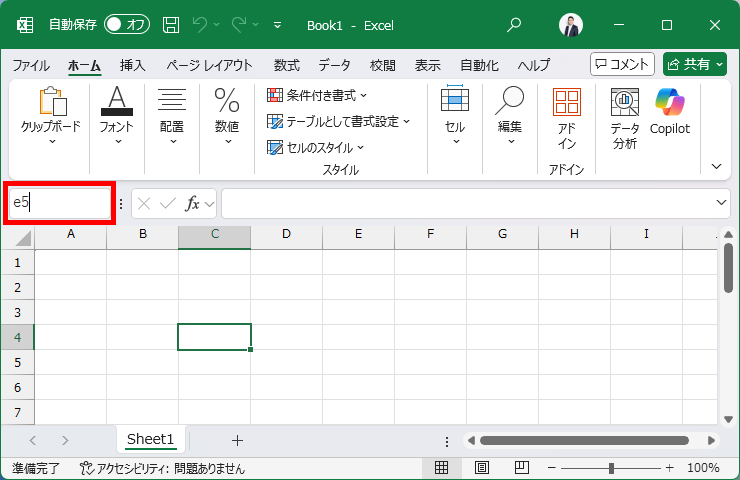740x480 pixels.
Task: Expand the formula bar chevron
Action: [721, 203]
